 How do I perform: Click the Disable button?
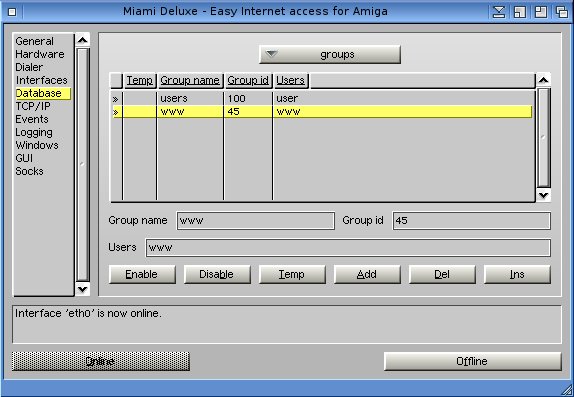point(217,275)
